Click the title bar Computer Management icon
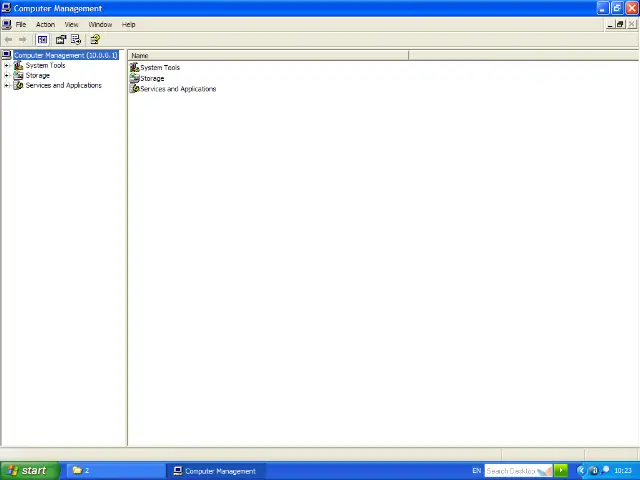 coord(6,8)
